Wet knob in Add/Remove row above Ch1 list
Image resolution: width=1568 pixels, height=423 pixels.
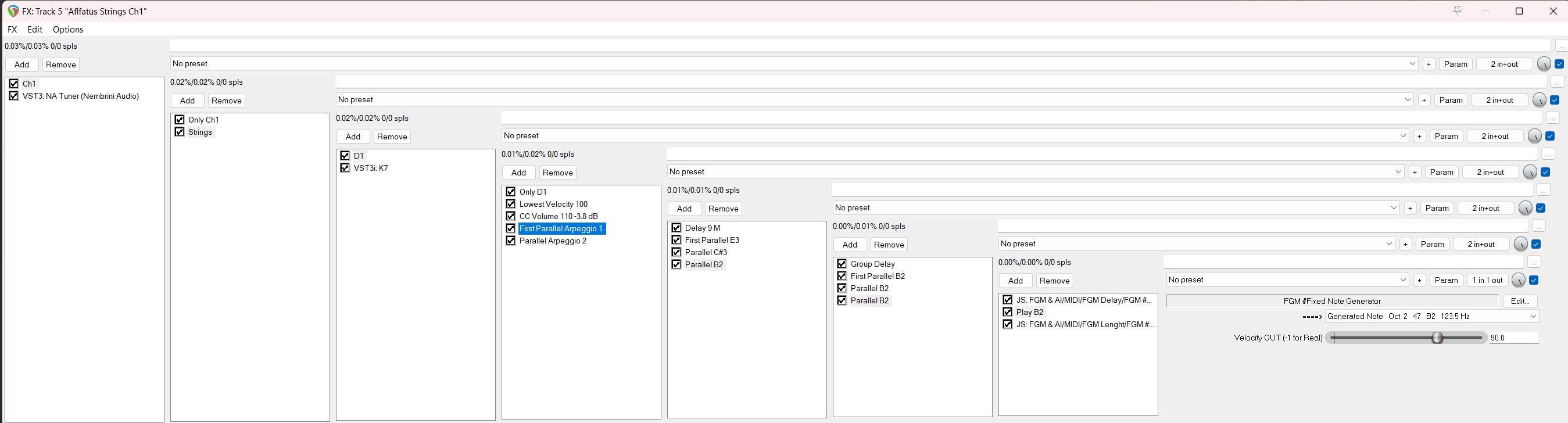pyautogui.click(x=1544, y=64)
